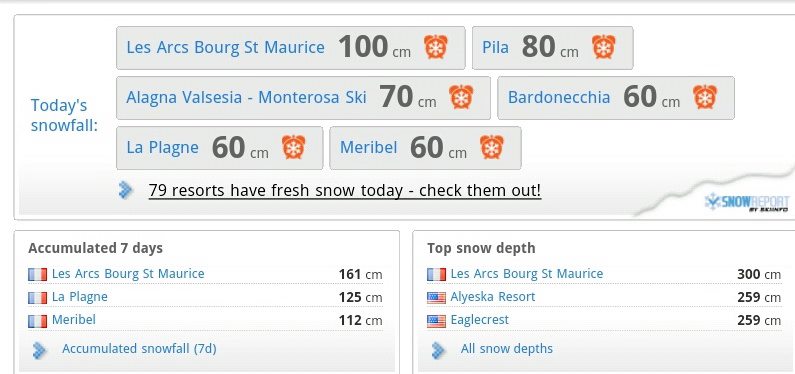Select Pila resort in today's snowfall
The image size is (795, 374).
[x=495, y=48]
